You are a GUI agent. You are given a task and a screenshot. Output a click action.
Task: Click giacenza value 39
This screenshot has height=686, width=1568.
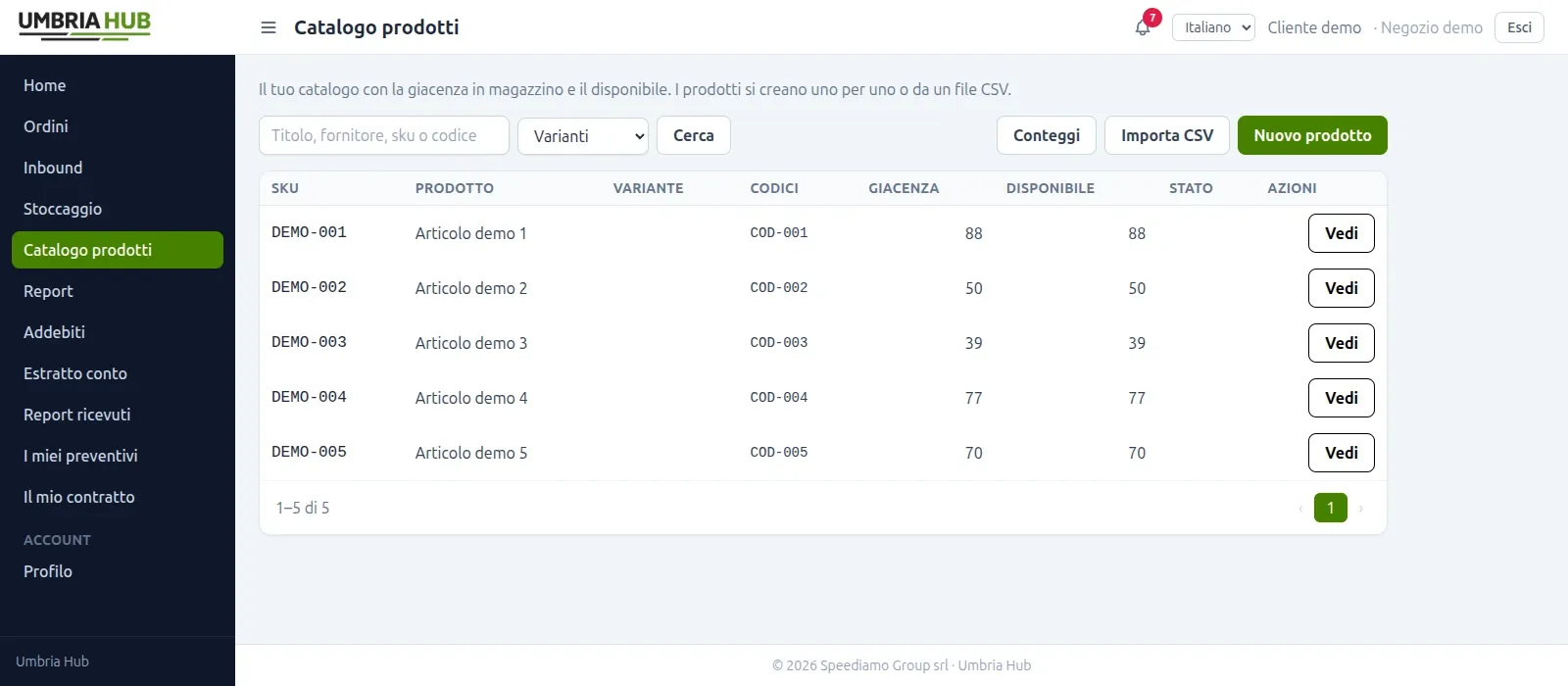click(x=973, y=343)
